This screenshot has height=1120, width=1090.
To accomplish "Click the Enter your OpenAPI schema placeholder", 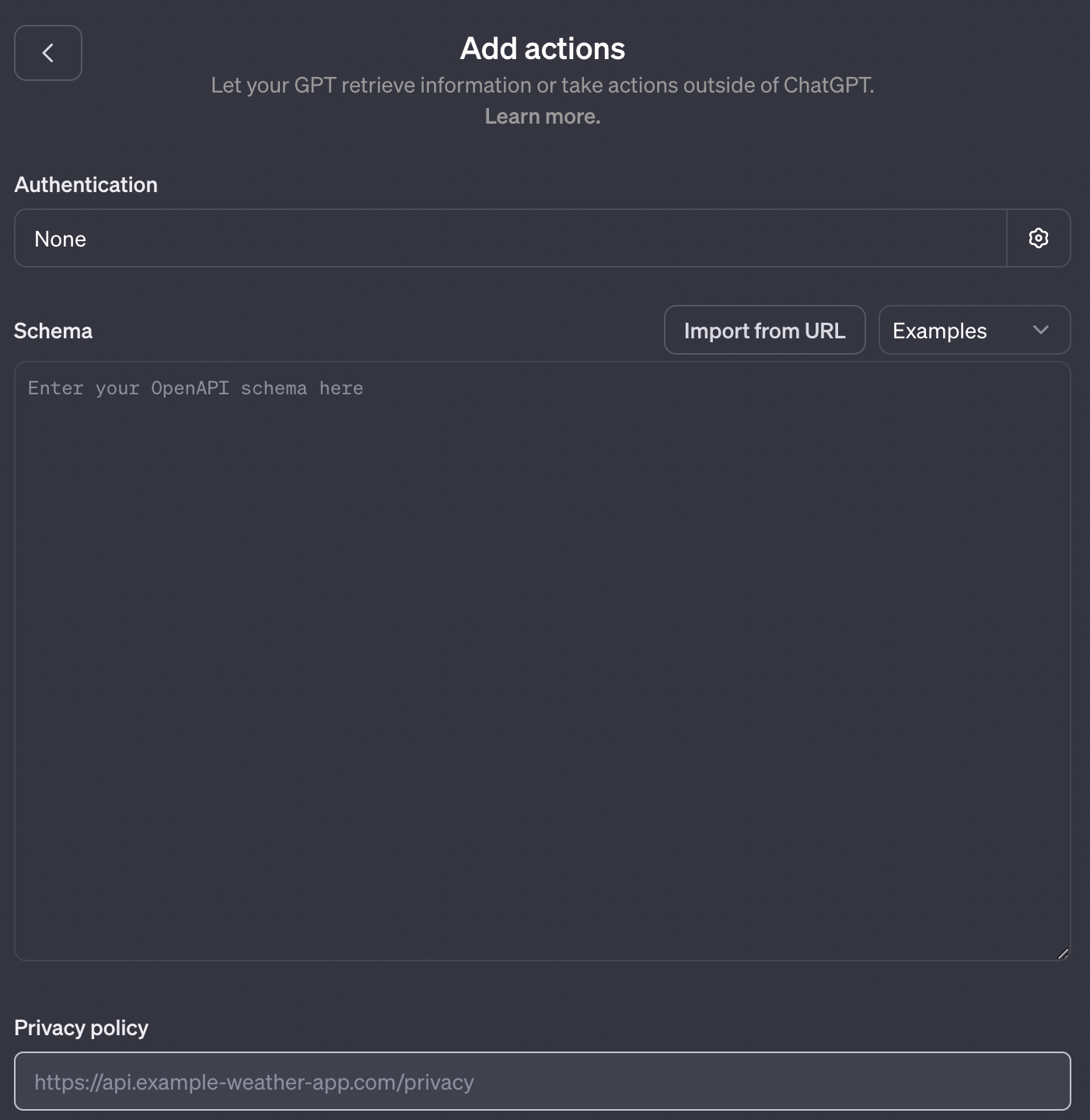I will [x=195, y=387].
